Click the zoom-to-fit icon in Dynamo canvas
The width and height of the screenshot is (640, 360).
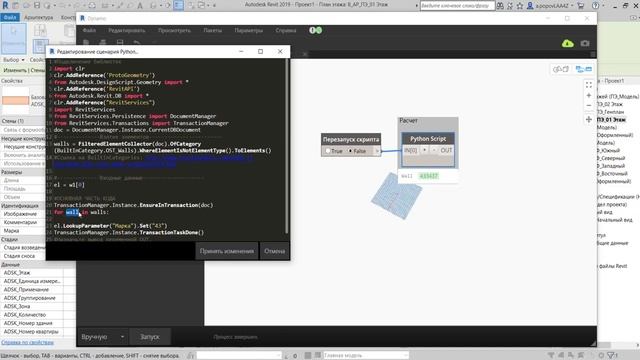(x=589, y=85)
